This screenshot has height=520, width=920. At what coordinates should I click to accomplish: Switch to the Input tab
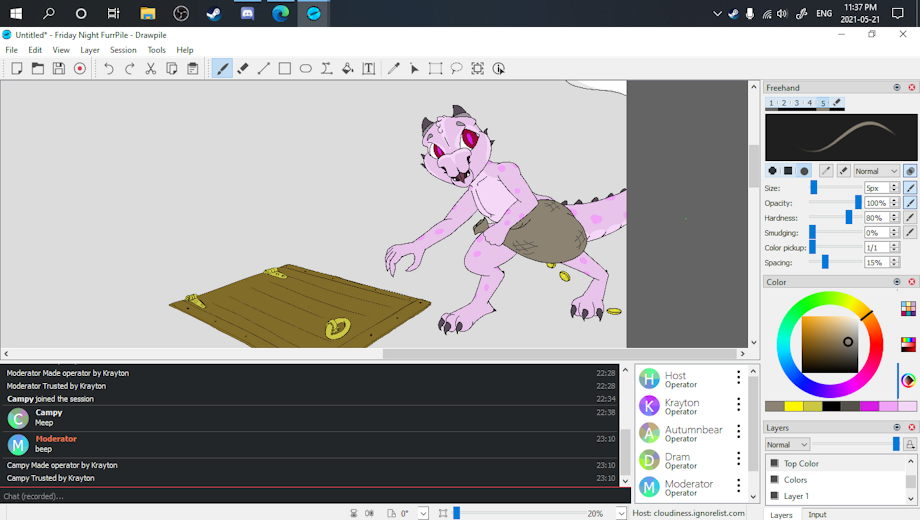[x=817, y=514]
